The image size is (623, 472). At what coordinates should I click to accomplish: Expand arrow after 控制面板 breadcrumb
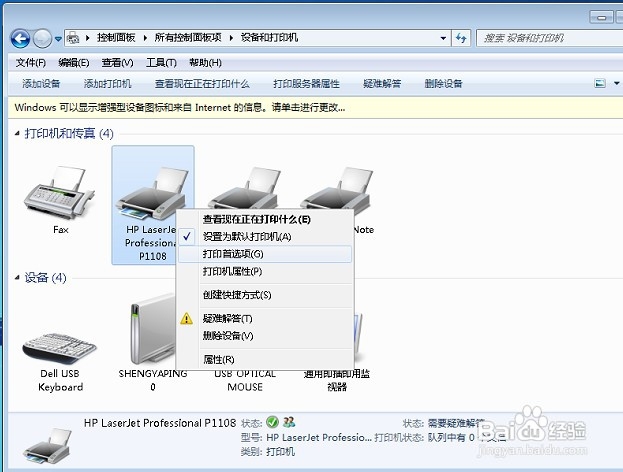[x=145, y=38]
